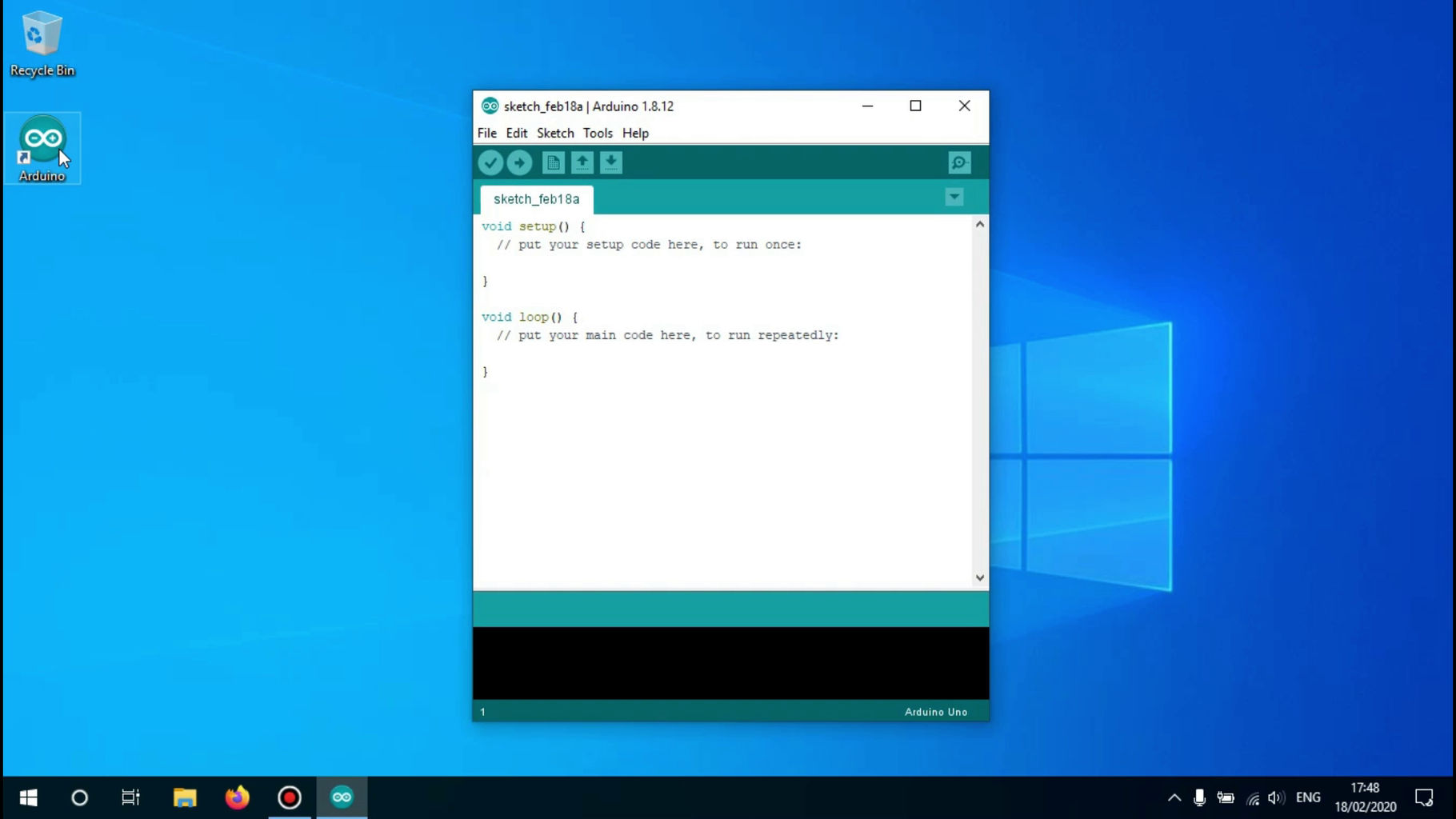Open a sketch with the up-arrow icon
Image resolution: width=1456 pixels, height=819 pixels.
tap(582, 162)
